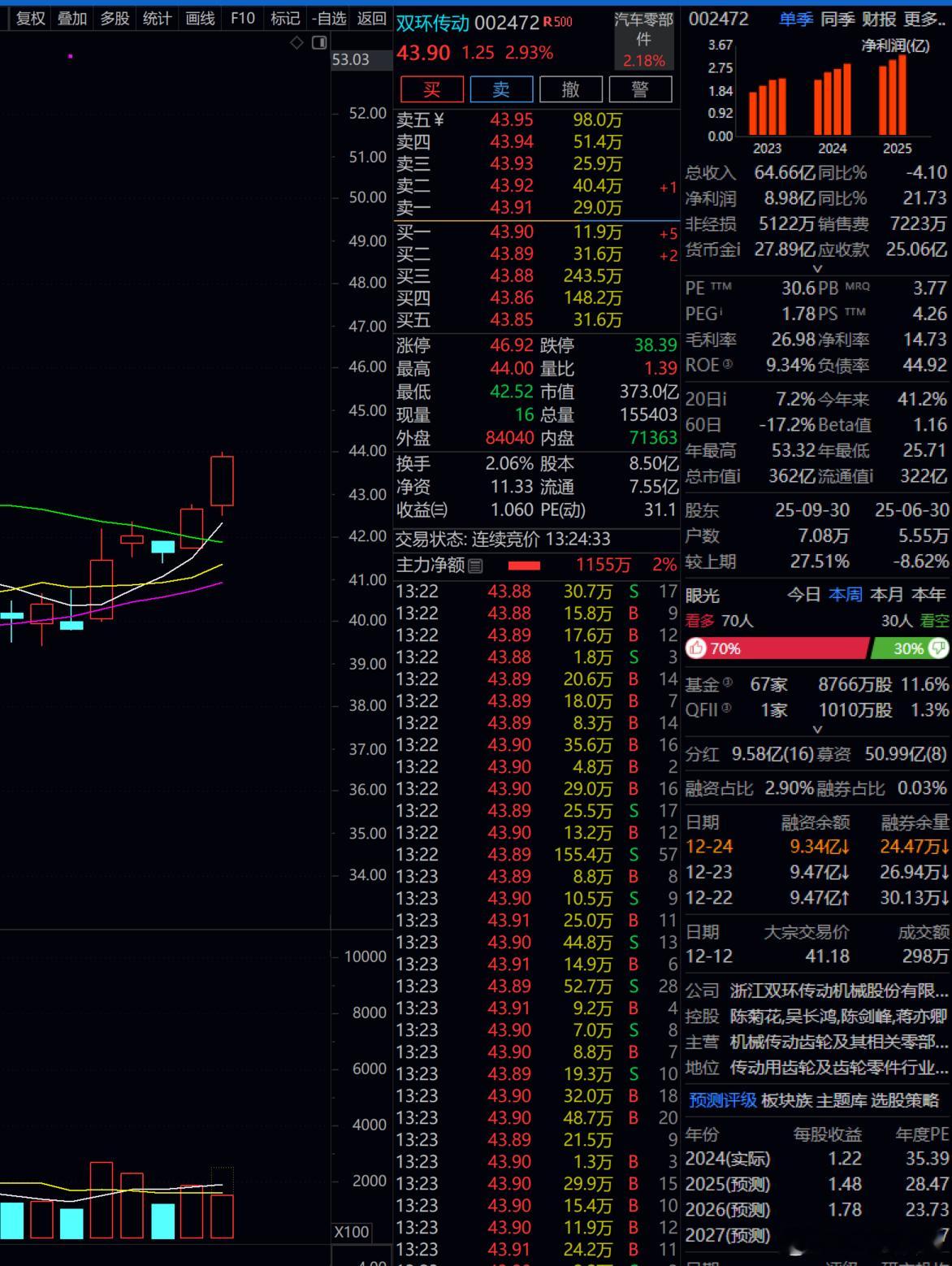The width and height of the screenshot is (952, 1266).
Task: Click the red 买 buy button
Action: point(431,89)
